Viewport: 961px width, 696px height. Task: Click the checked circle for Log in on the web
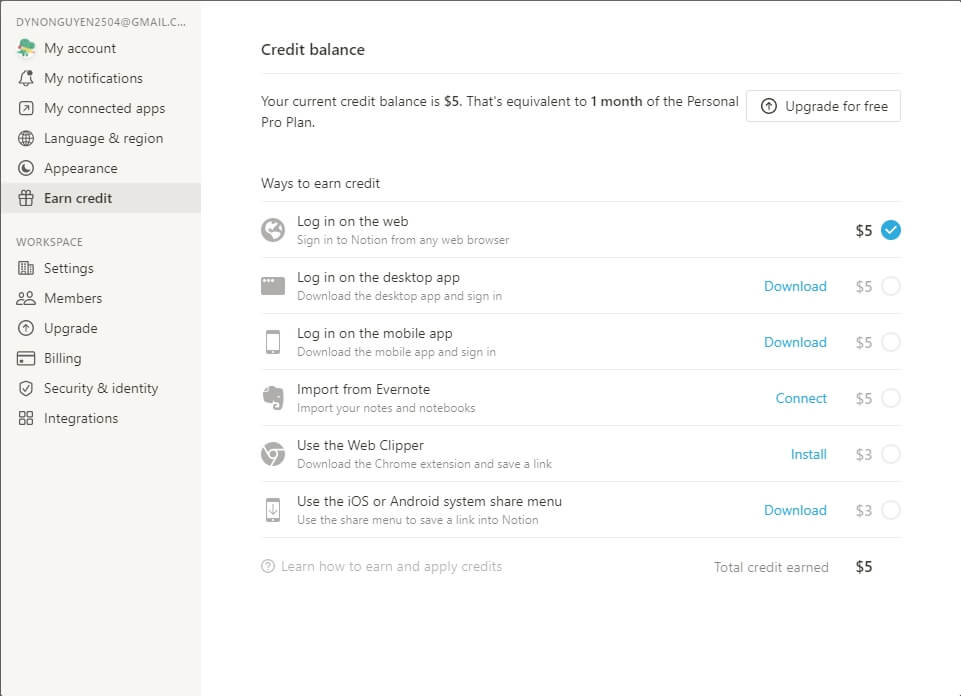click(891, 230)
